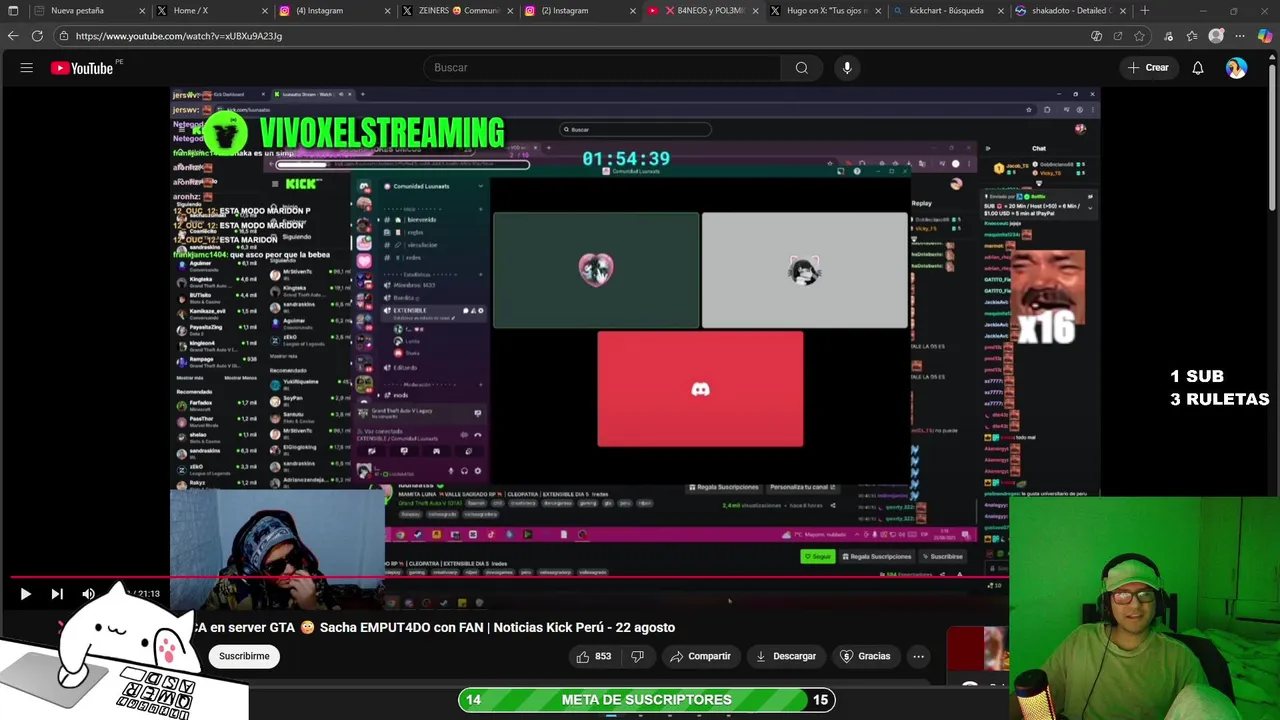
Task: Open the recommended video thumbnail beside the action buttons
Action: [978, 648]
